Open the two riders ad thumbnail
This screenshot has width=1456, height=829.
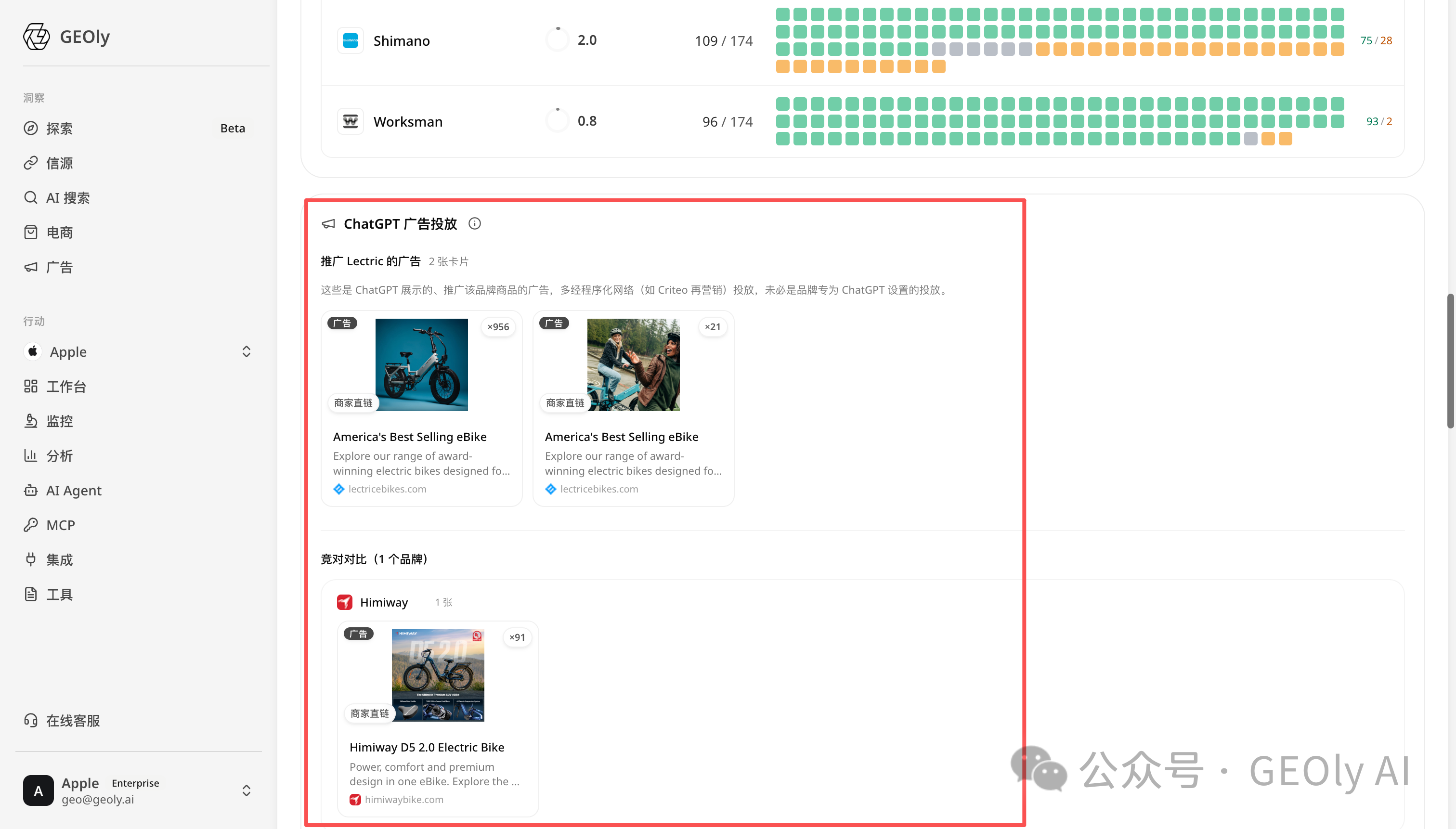coord(633,365)
